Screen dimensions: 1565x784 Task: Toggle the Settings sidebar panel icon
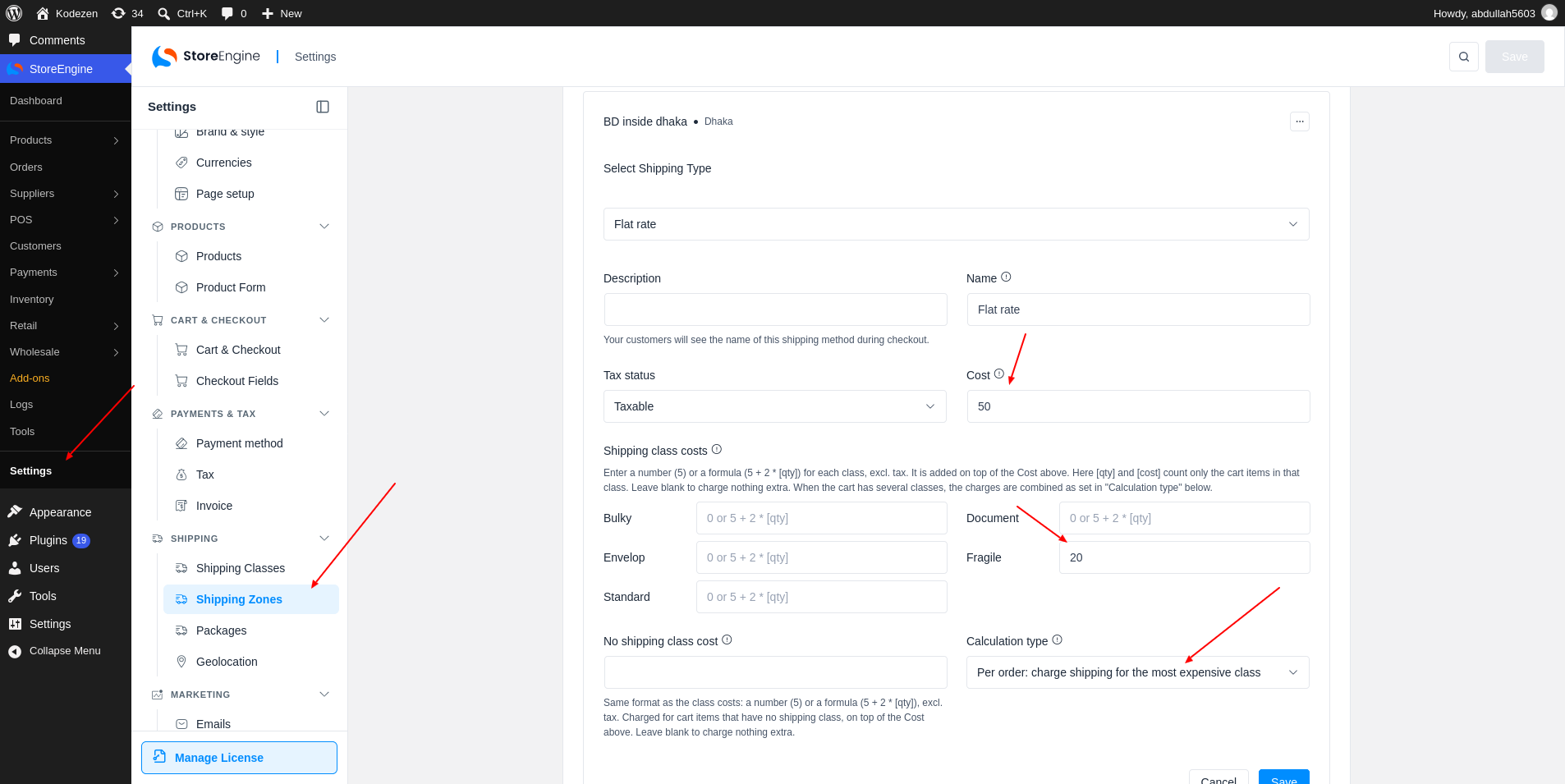[x=323, y=107]
